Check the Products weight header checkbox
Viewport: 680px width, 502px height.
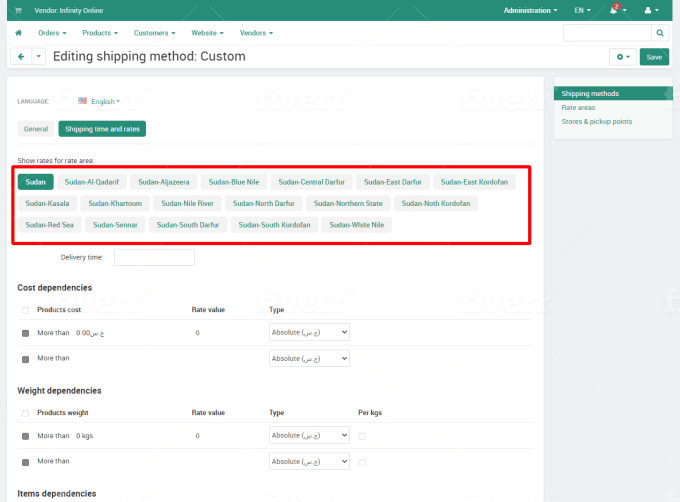[x=26, y=413]
